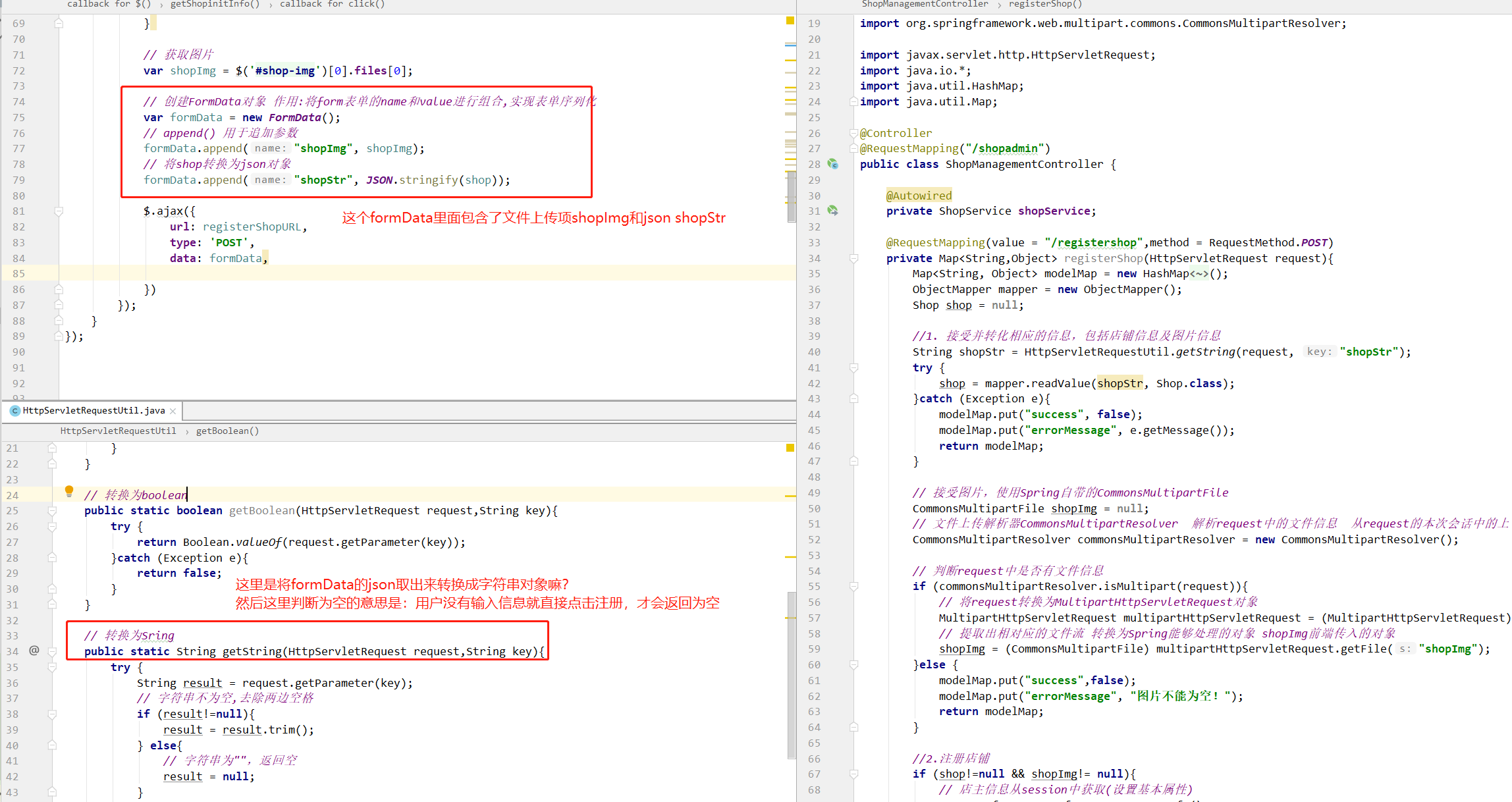This screenshot has width=1512, height=802.
Task: Click the Spring bean gutter icon at ShopManagementController class
Action: click(x=833, y=164)
